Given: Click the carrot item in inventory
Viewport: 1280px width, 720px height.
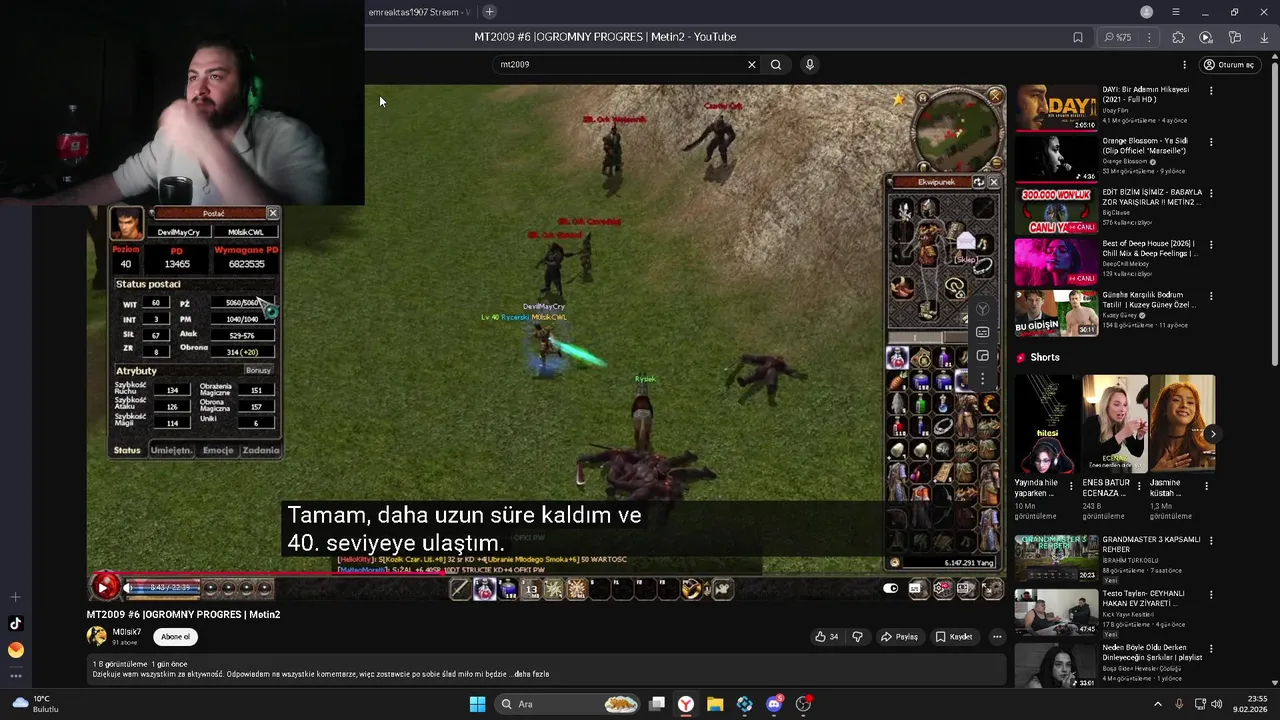Looking at the screenshot, I should point(898,381).
